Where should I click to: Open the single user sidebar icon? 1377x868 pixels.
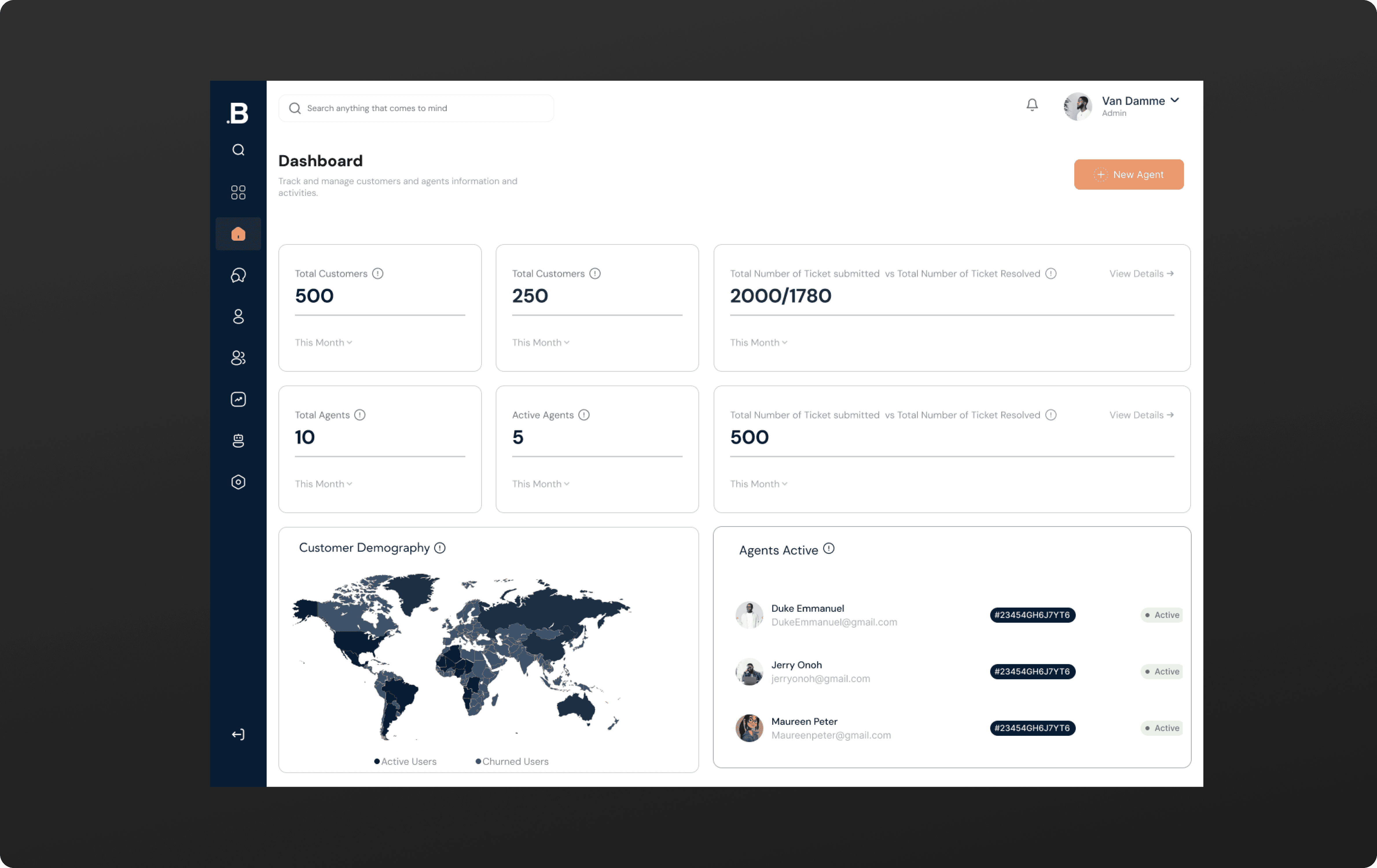coord(238,316)
